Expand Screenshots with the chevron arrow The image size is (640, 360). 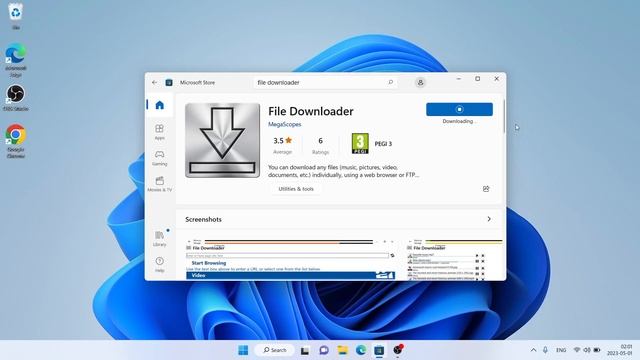coord(489,219)
